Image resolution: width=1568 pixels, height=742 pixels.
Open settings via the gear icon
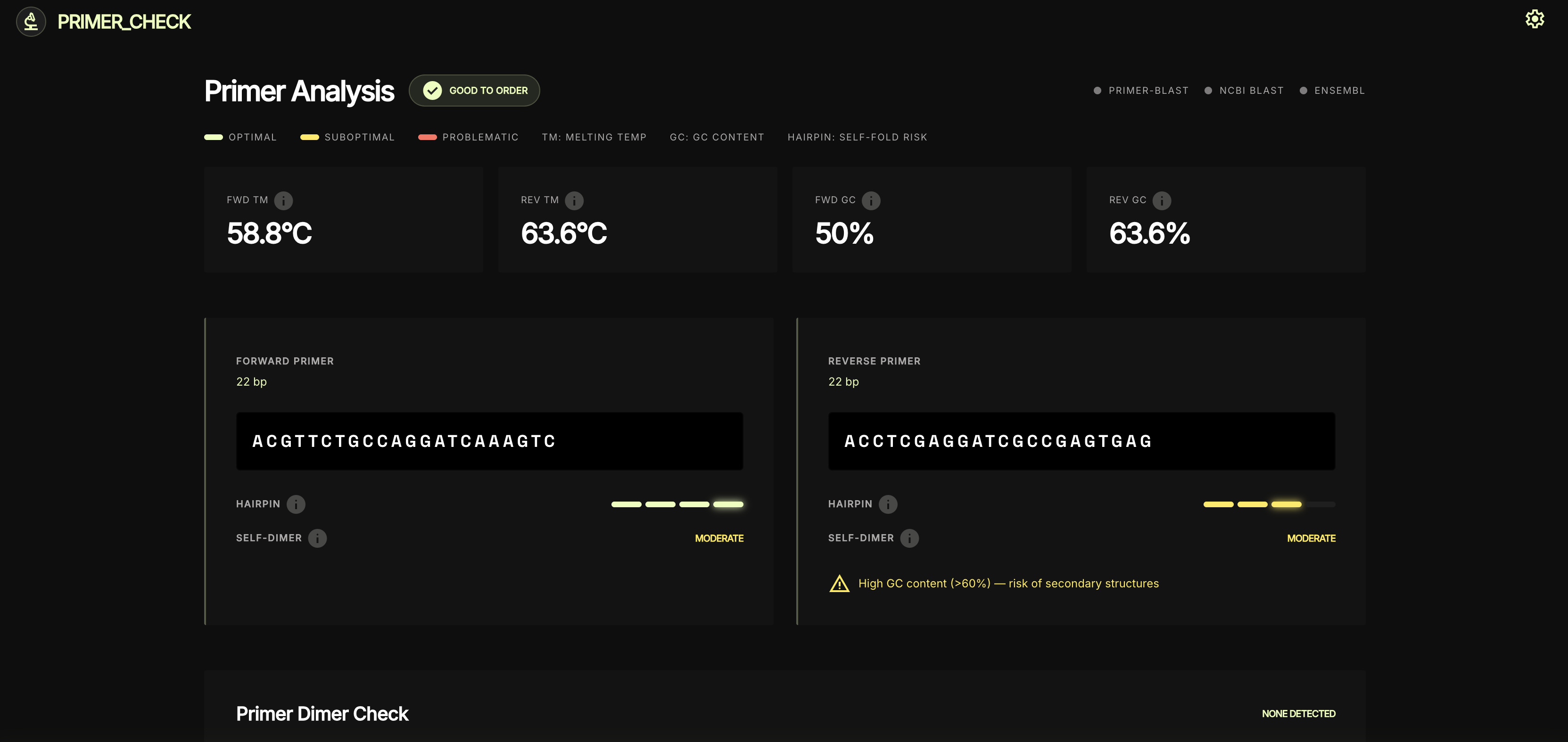(1534, 19)
